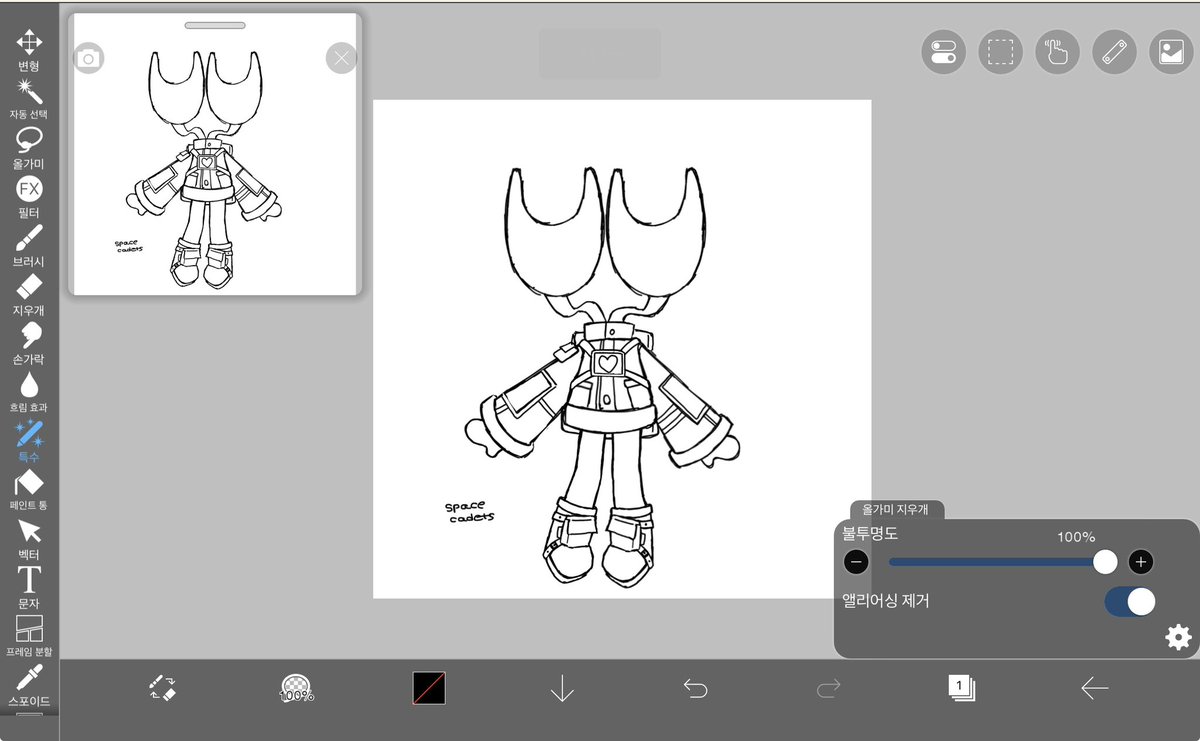Click the camera icon on reference window
This screenshot has height=741, width=1200.
tap(89, 59)
